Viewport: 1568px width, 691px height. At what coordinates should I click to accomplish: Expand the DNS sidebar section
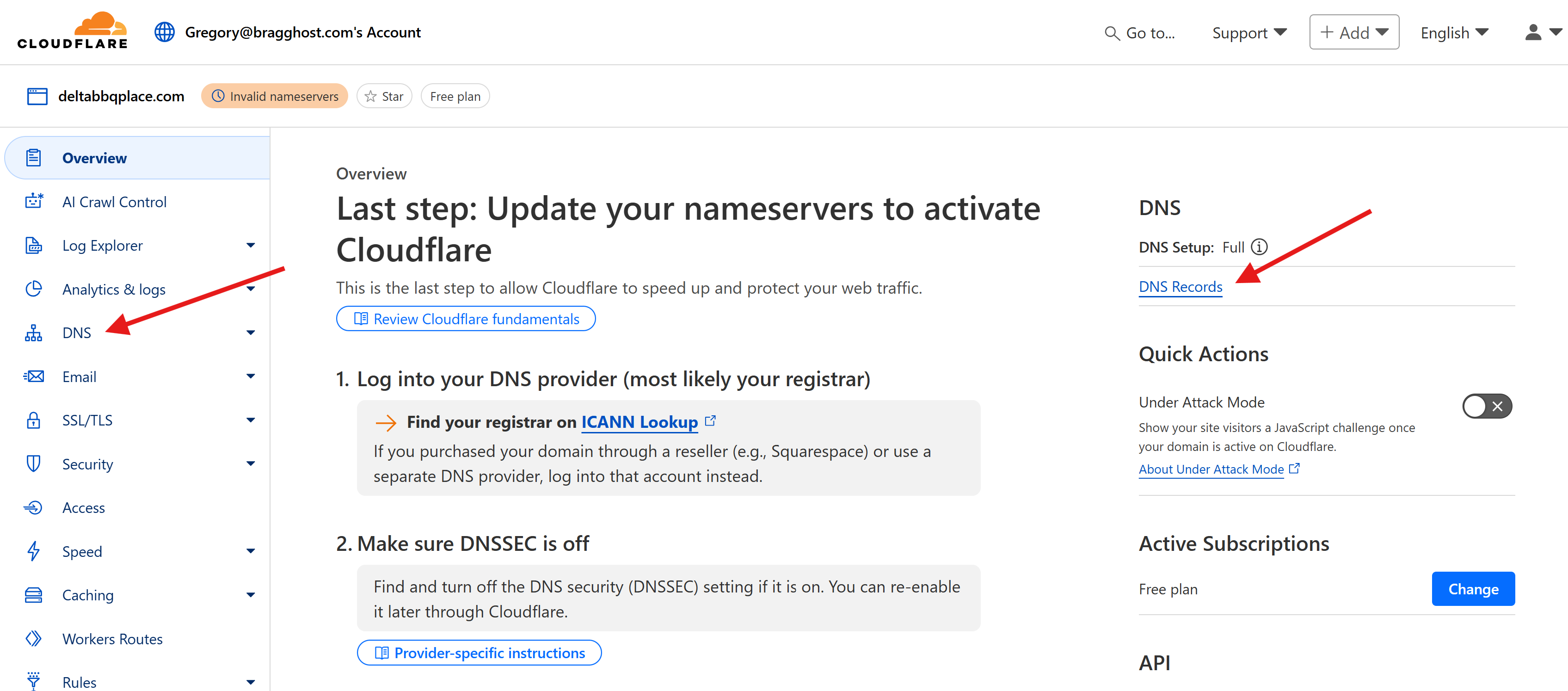coord(250,333)
